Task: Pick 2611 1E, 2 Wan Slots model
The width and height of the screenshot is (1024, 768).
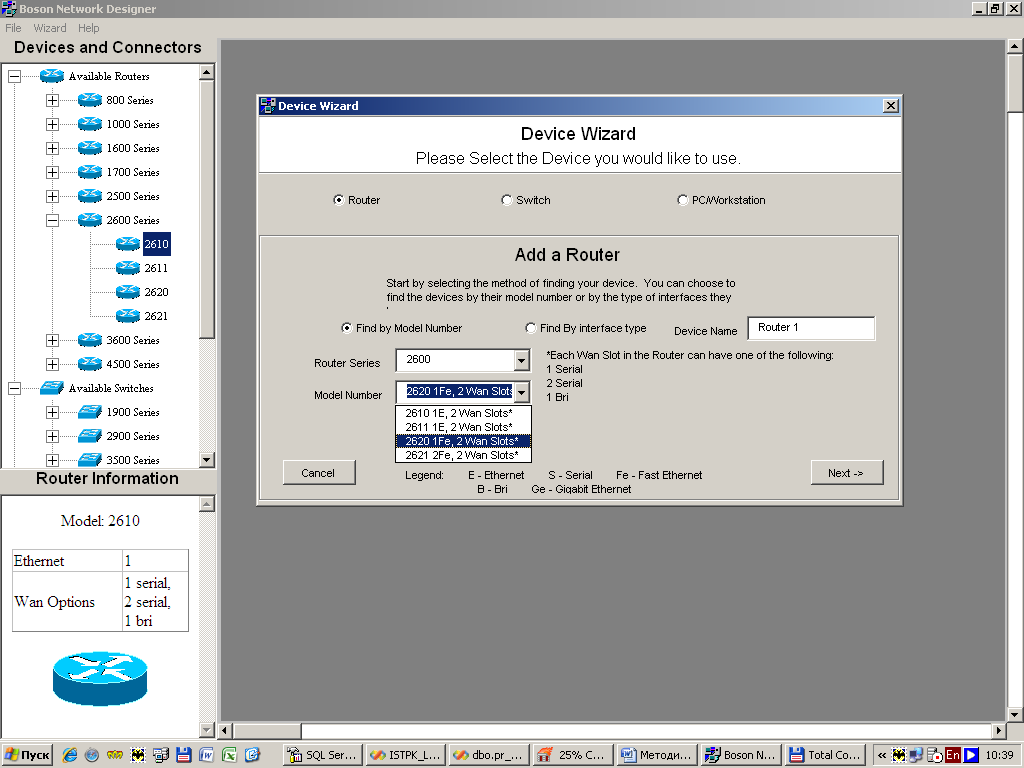Action: click(463, 427)
